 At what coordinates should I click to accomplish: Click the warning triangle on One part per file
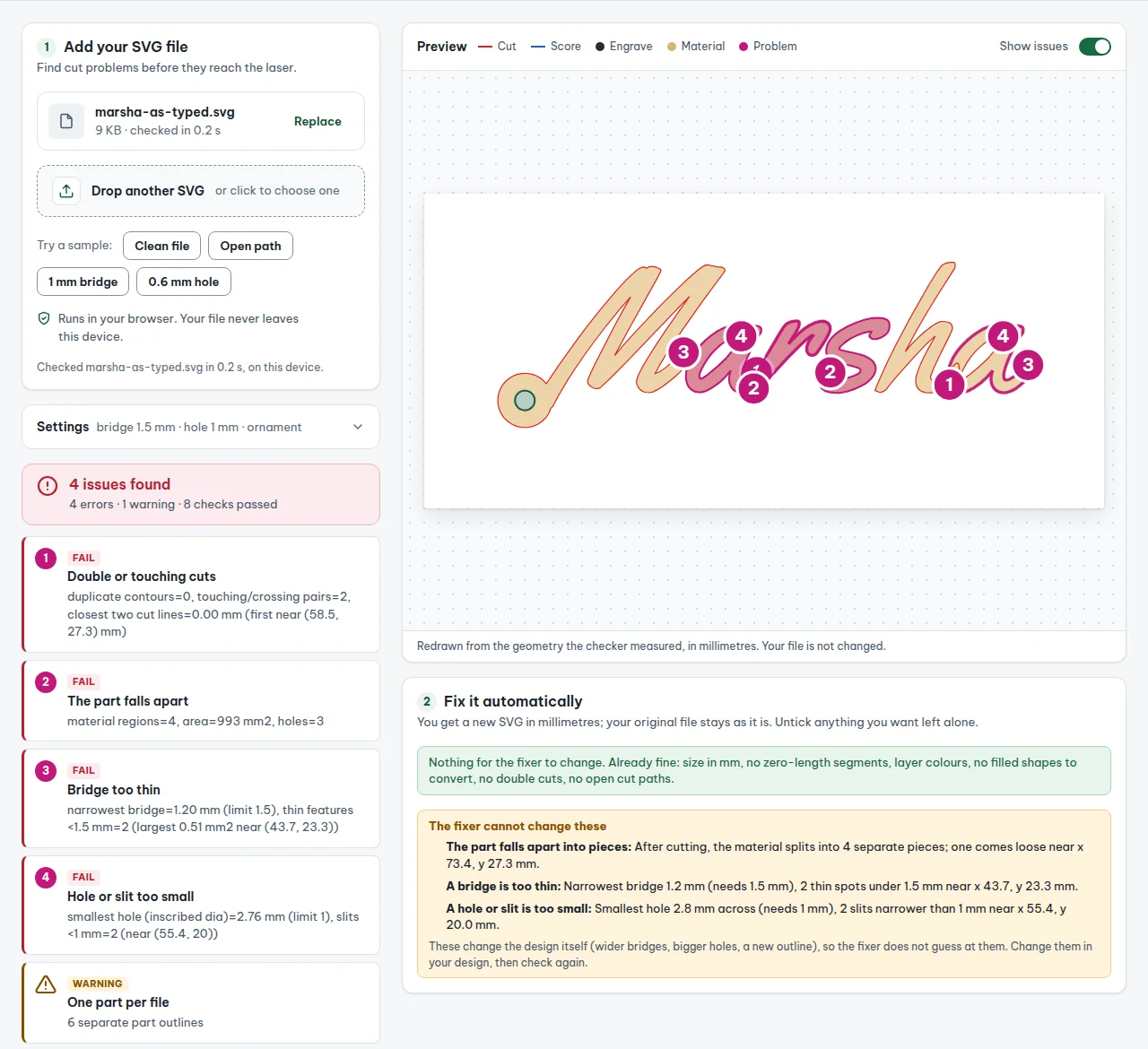[x=46, y=984]
